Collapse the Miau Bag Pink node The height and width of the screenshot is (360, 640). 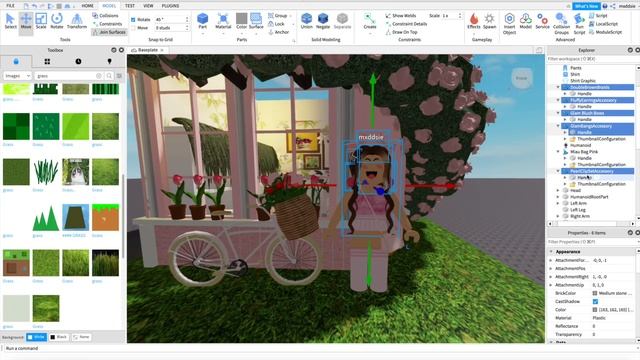[558, 152]
